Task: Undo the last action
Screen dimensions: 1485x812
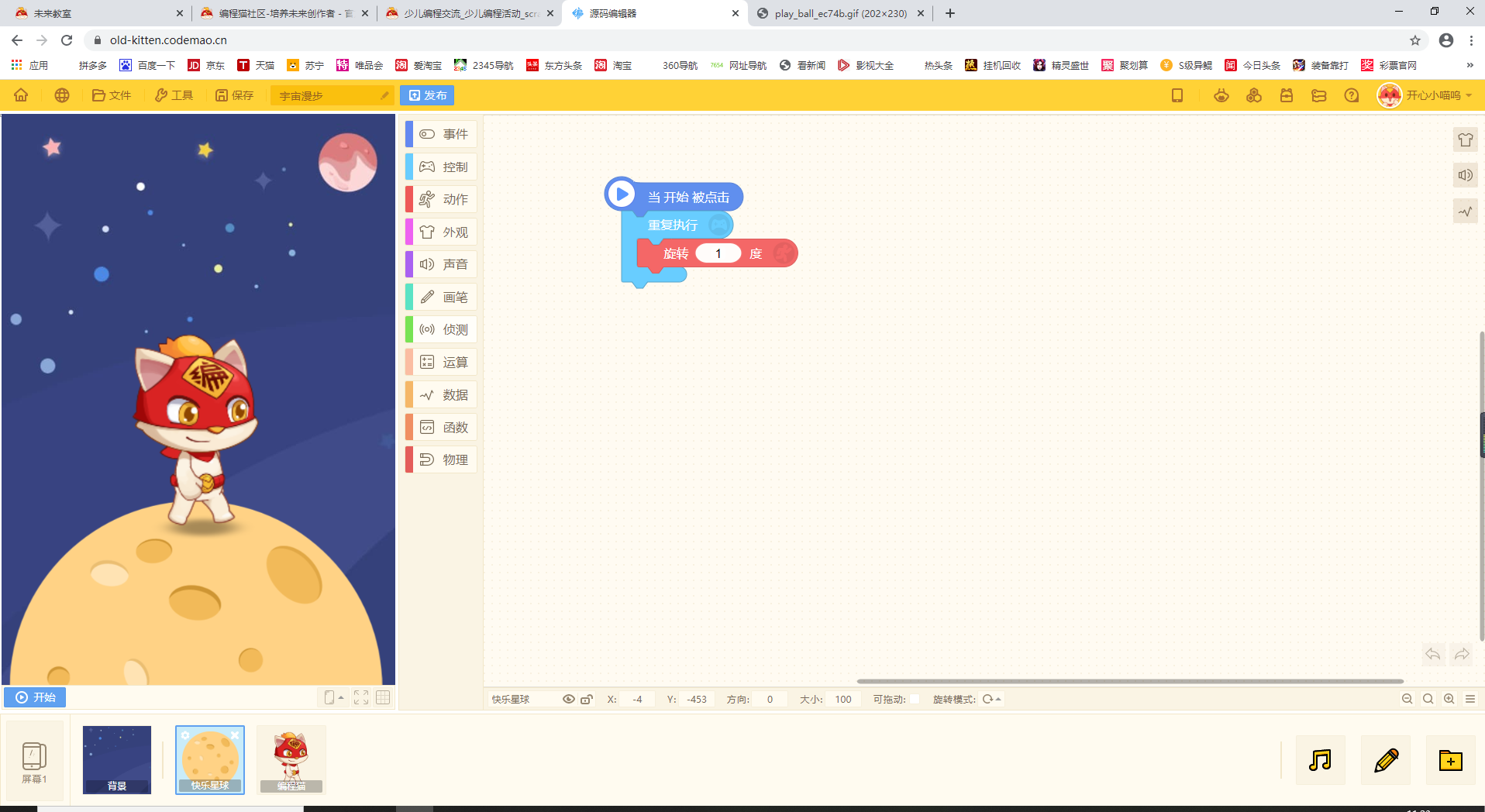Action: tap(1432, 654)
